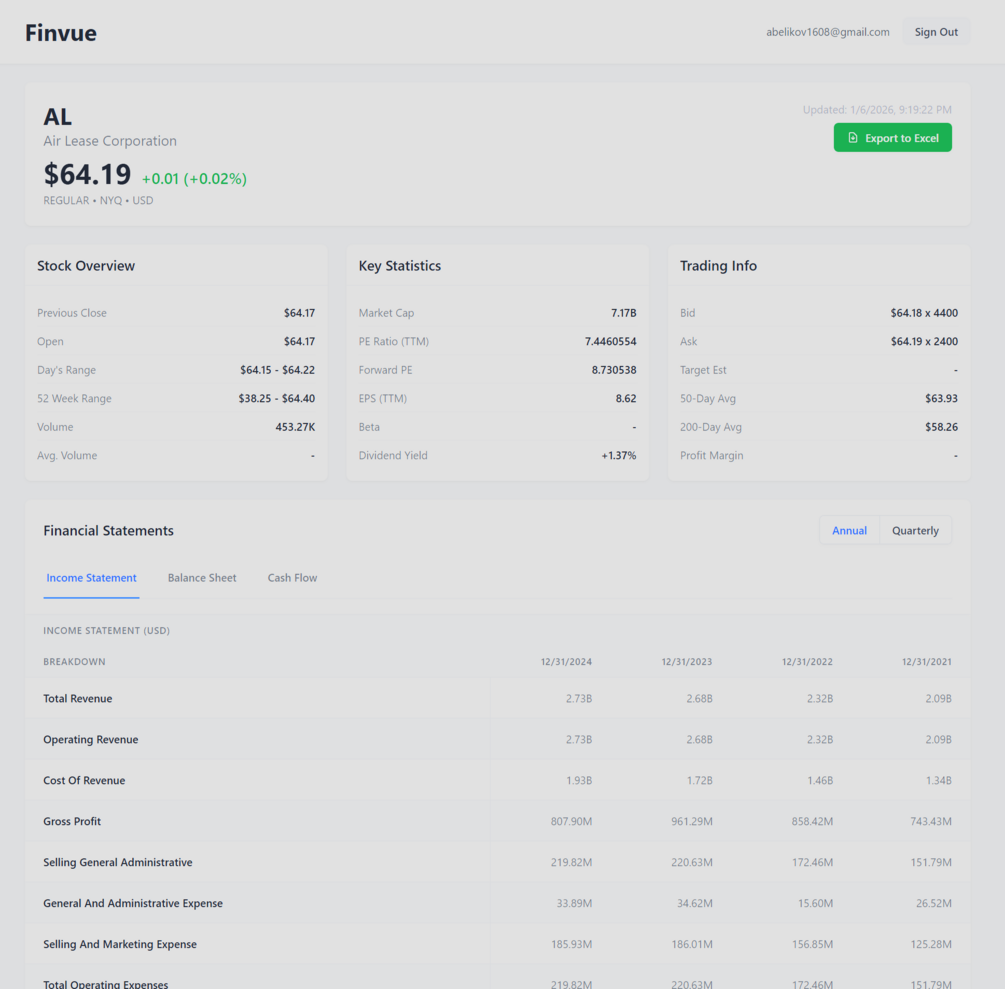Click the 52 Week Range value
The height and width of the screenshot is (989, 1005).
click(277, 399)
